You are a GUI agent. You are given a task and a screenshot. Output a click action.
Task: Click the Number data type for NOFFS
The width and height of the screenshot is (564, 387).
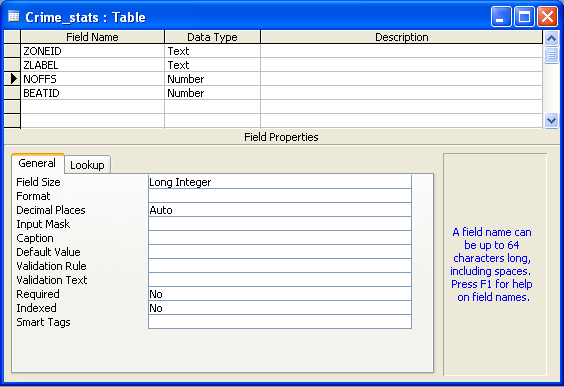[x=212, y=79]
